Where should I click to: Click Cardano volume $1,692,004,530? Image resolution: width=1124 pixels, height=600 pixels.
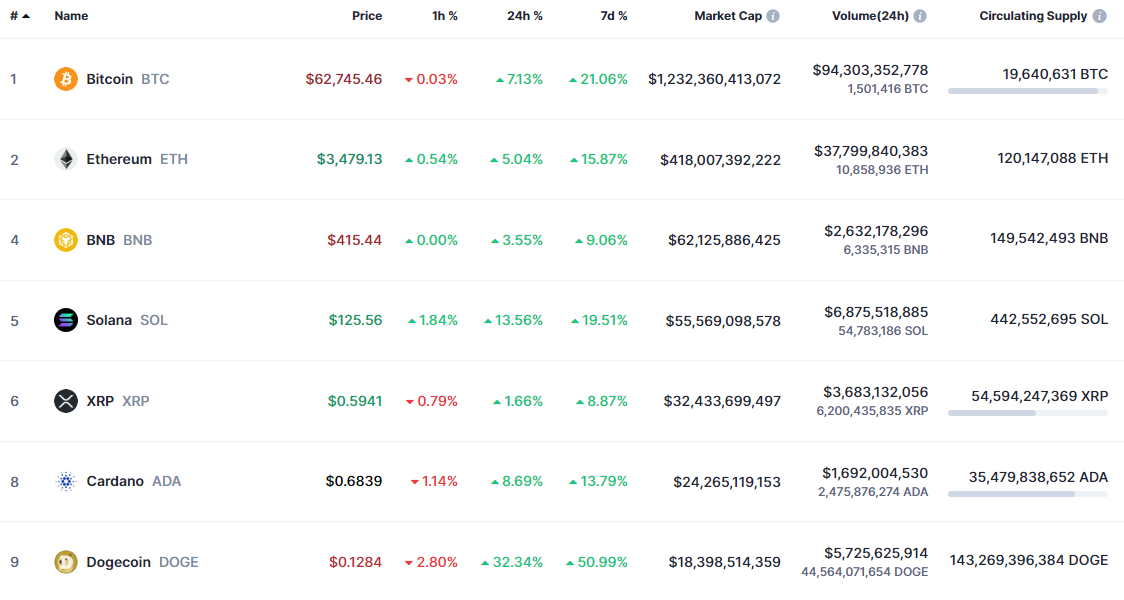click(875, 473)
